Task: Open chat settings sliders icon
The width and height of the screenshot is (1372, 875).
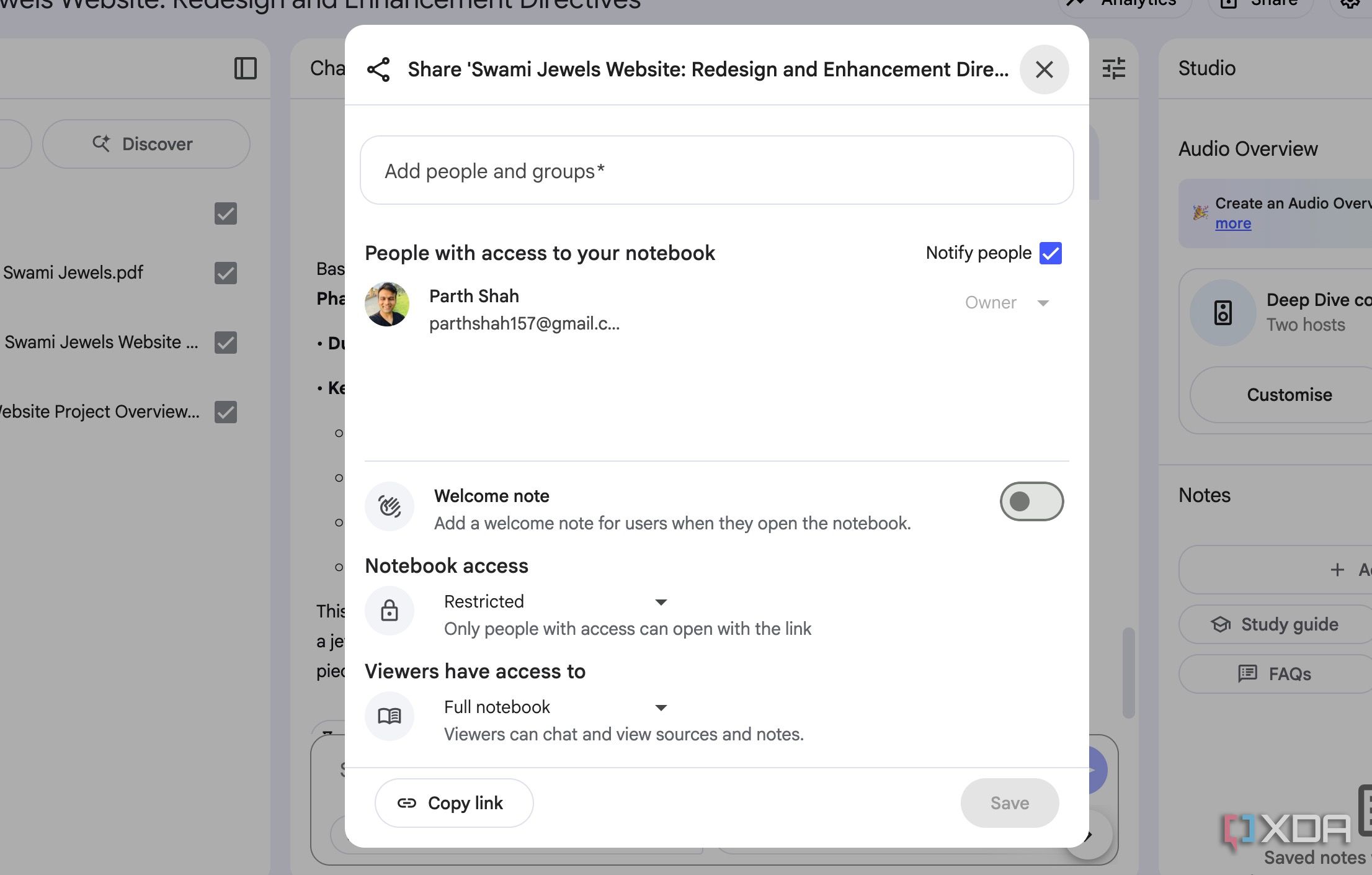Action: pyautogui.click(x=1113, y=68)
